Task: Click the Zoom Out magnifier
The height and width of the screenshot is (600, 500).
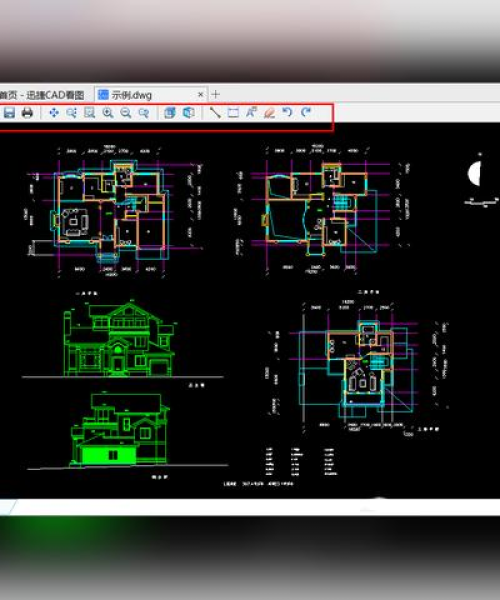Action: [126, 112]
